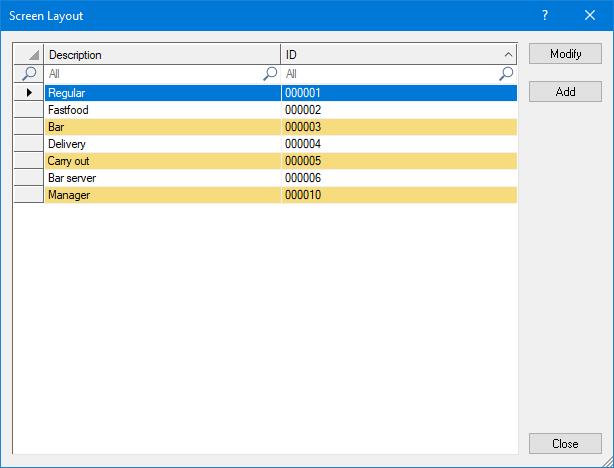Select the Carry out row
Image resolution: width=614 pixels, height=468 pixels.
click(162, 161)
